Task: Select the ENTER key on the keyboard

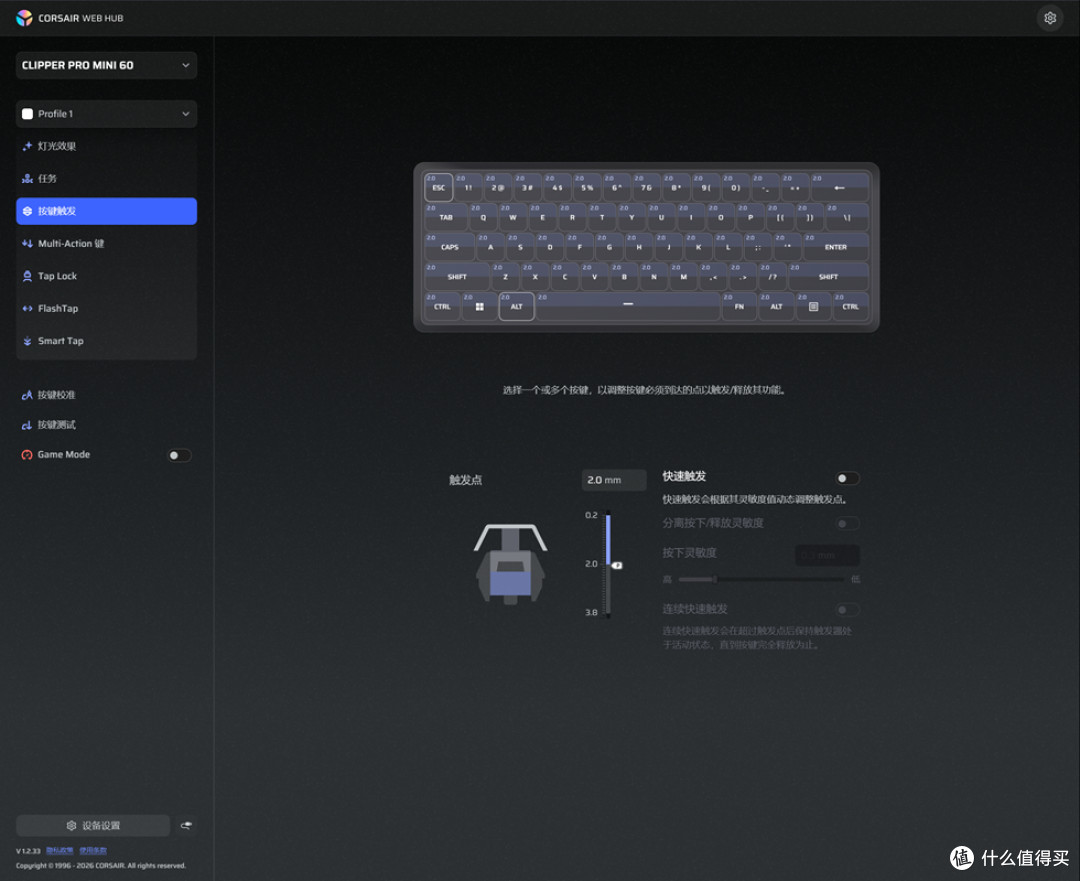Action: click(x=835, y=247)
